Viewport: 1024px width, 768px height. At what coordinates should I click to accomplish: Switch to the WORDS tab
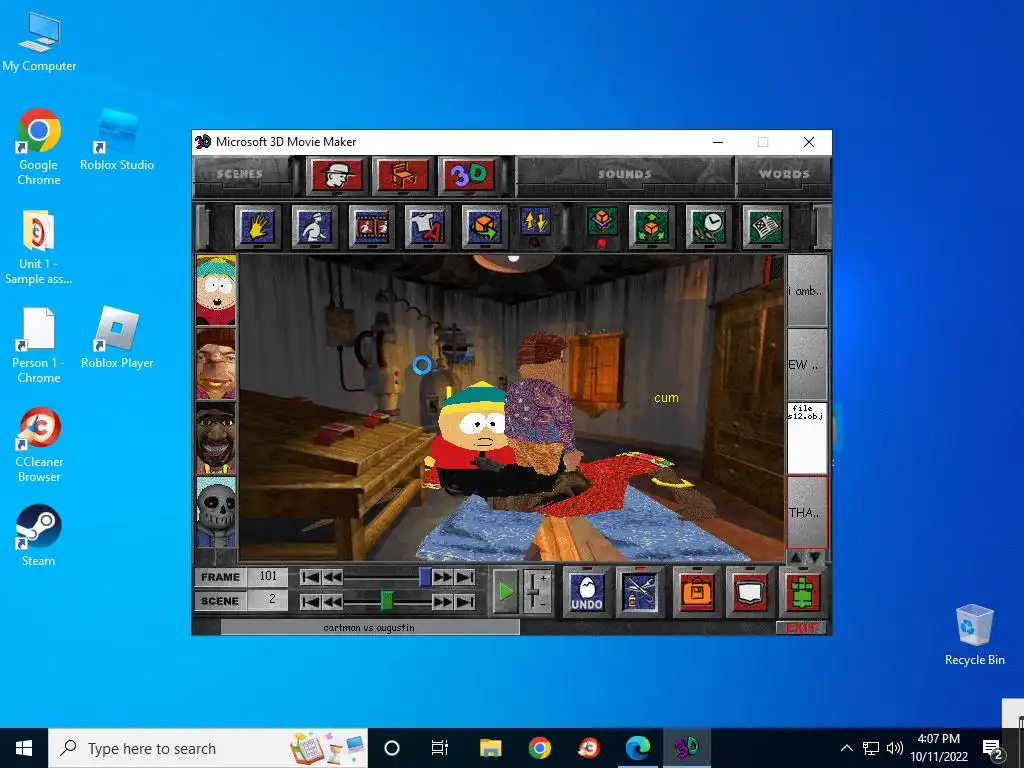tap(784, 174)
